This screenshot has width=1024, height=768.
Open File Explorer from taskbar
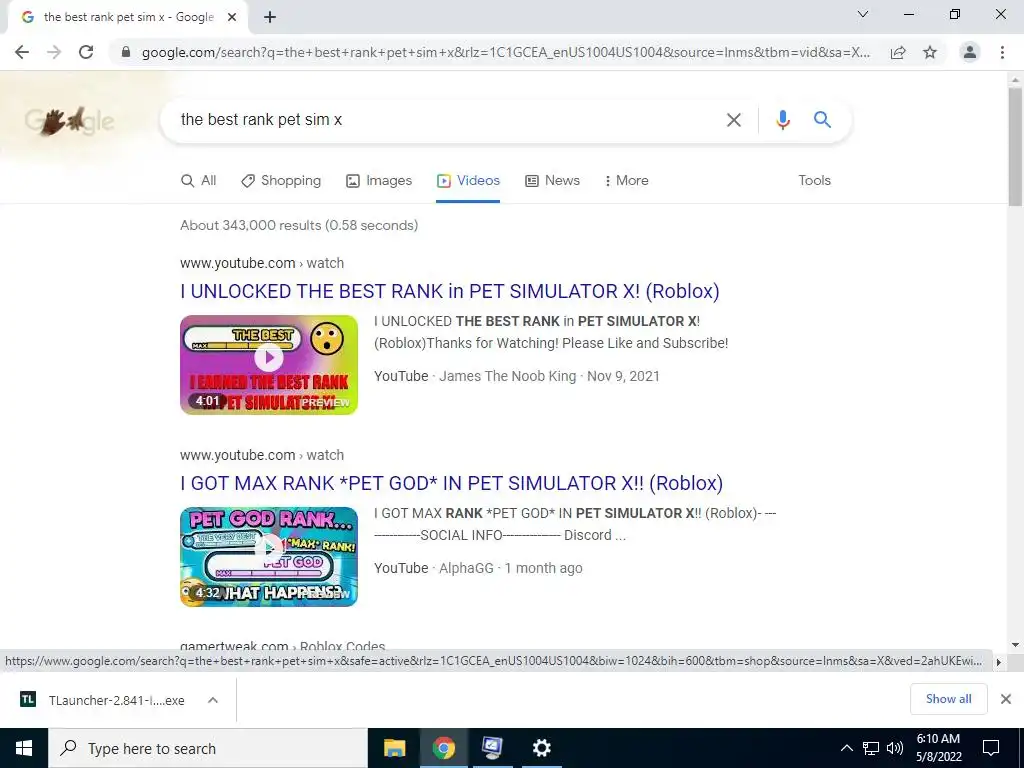click(394, 748)
